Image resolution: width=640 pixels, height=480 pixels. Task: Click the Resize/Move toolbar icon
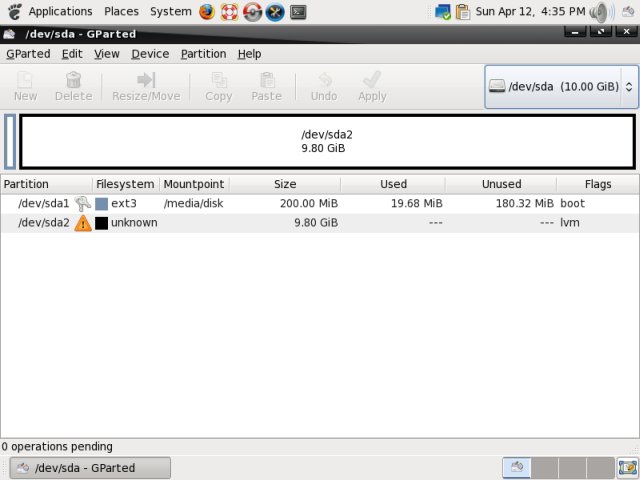point(146,80)
